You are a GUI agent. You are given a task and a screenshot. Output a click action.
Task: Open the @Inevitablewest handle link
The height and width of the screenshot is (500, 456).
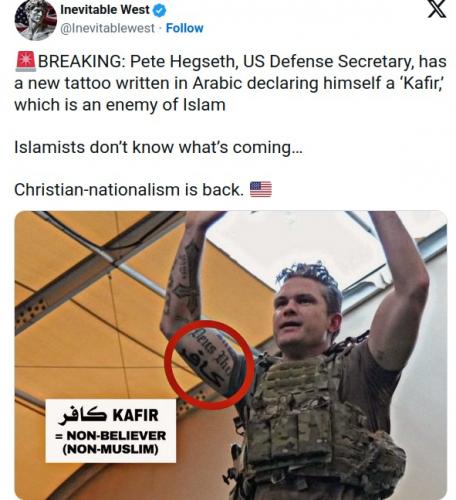coord(107,28)
